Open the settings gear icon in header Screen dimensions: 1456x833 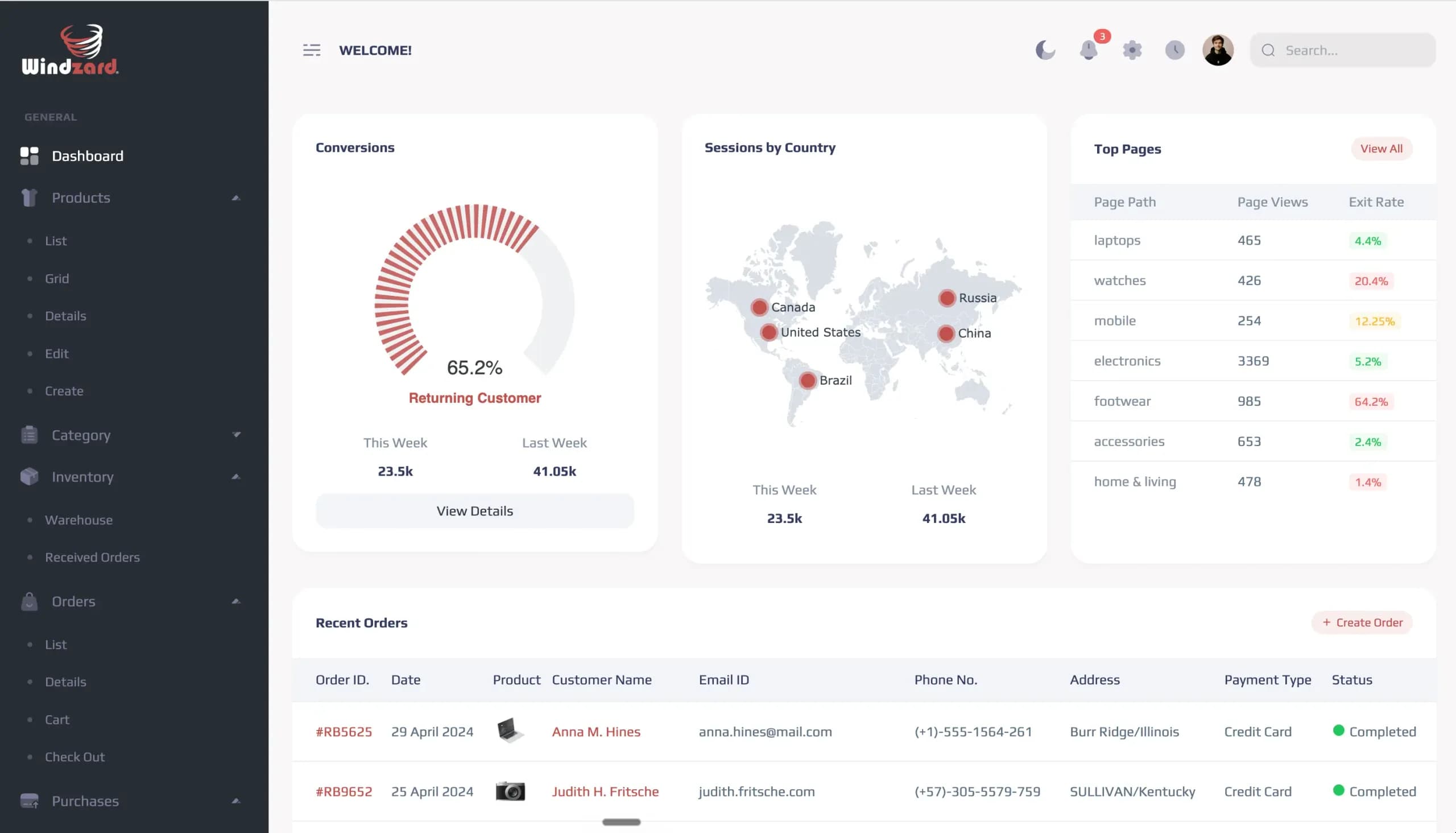(x=1132, y=50)
